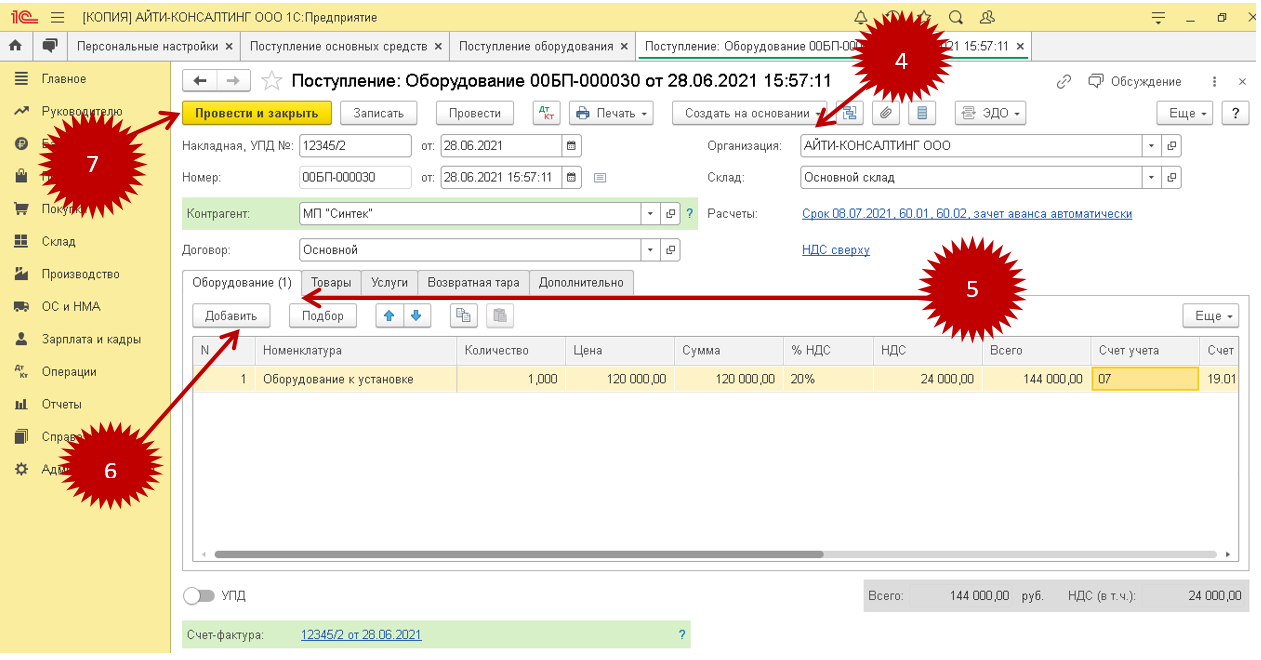Open the Склад field dropdown
This screenshot has height=660, width=1261.
(1152, 178)
